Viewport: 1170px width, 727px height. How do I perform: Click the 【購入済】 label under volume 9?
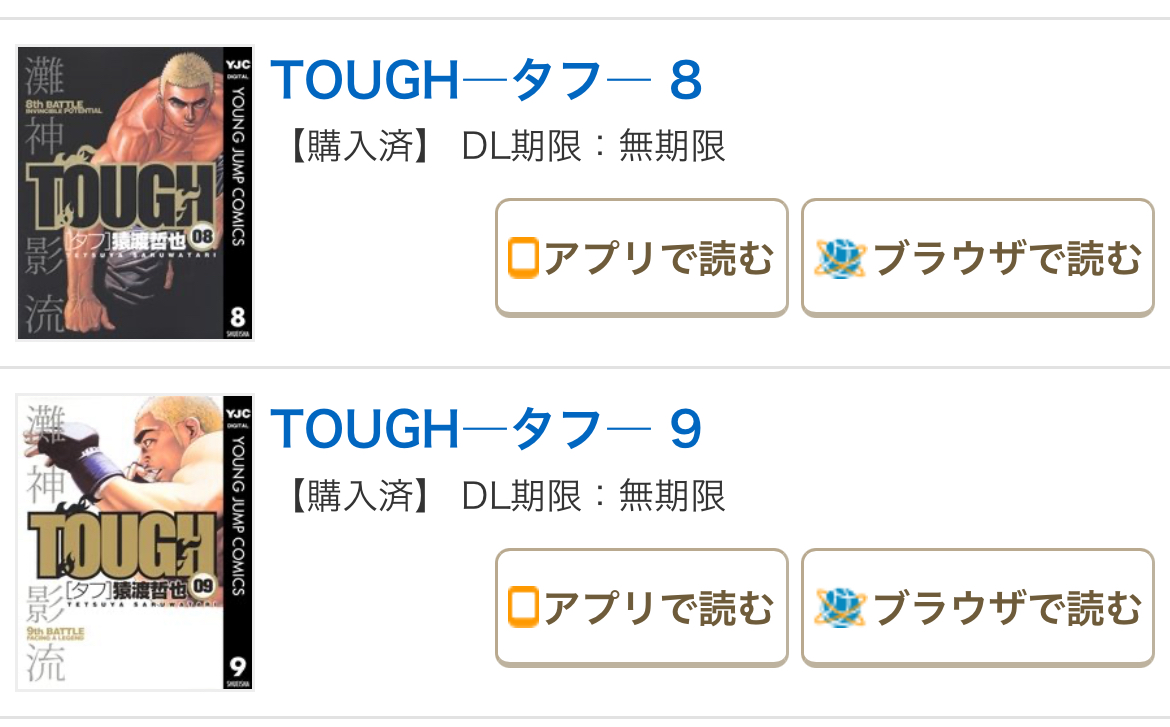(x=357, y=496)
